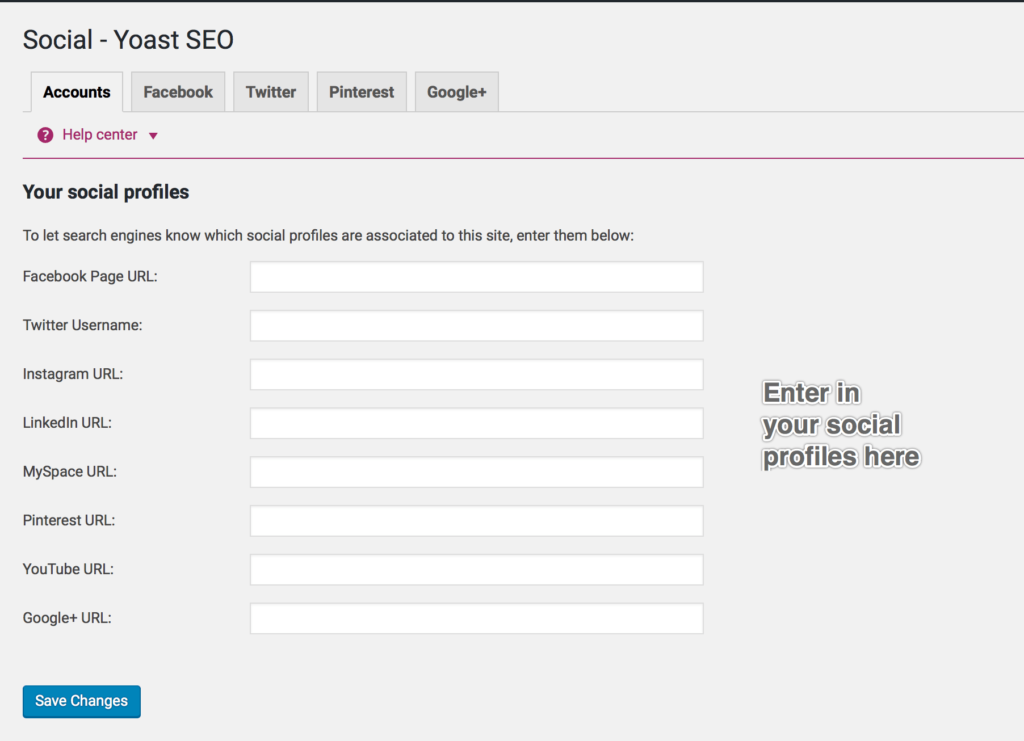The image size is (1024, 741).
Task: Click inside the YouTube URL field
Action: click(477, 570)
